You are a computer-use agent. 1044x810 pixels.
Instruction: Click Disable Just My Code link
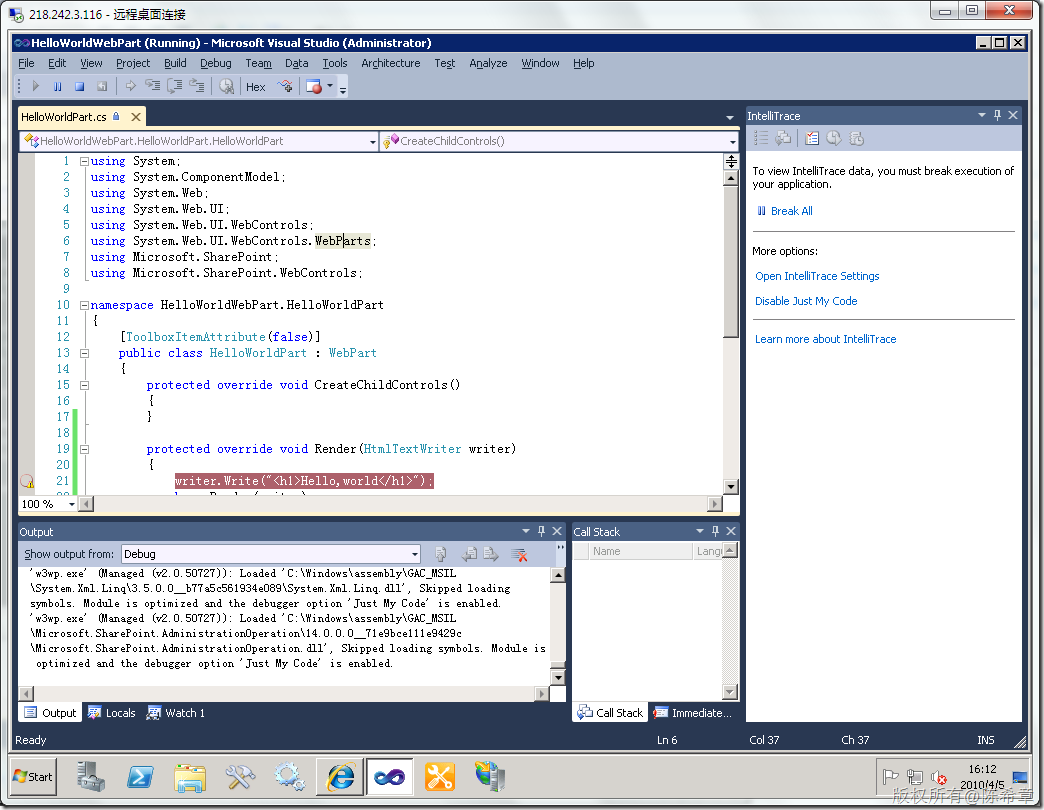coord(806,301)
